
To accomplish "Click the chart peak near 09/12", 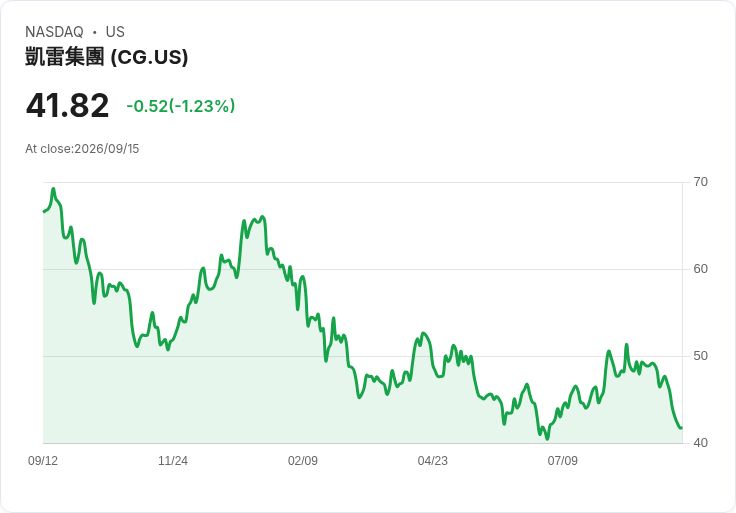I will pos(54,189).
